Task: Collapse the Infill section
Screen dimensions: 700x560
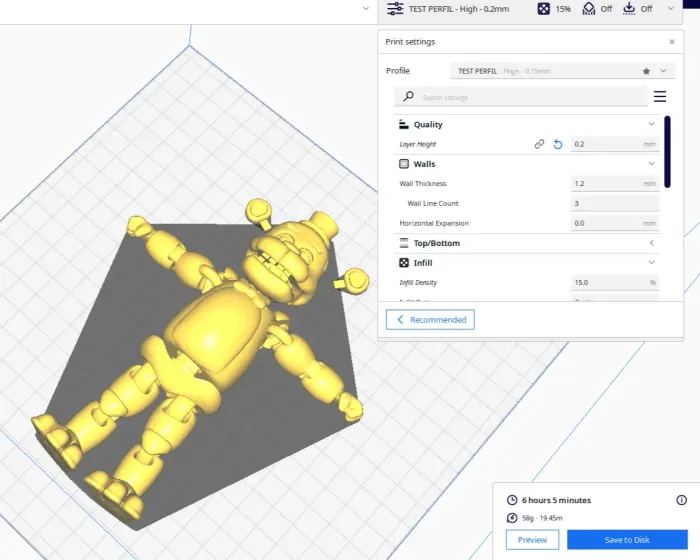Action: click(651, 263)
